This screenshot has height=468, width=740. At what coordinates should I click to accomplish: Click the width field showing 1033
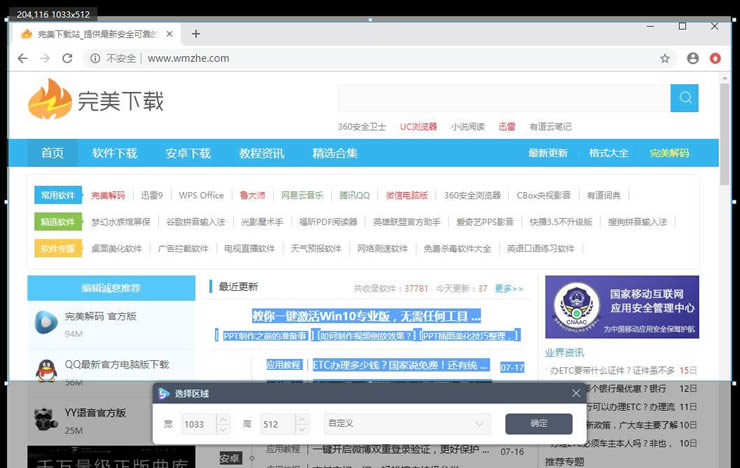click(x=200, y=424)
